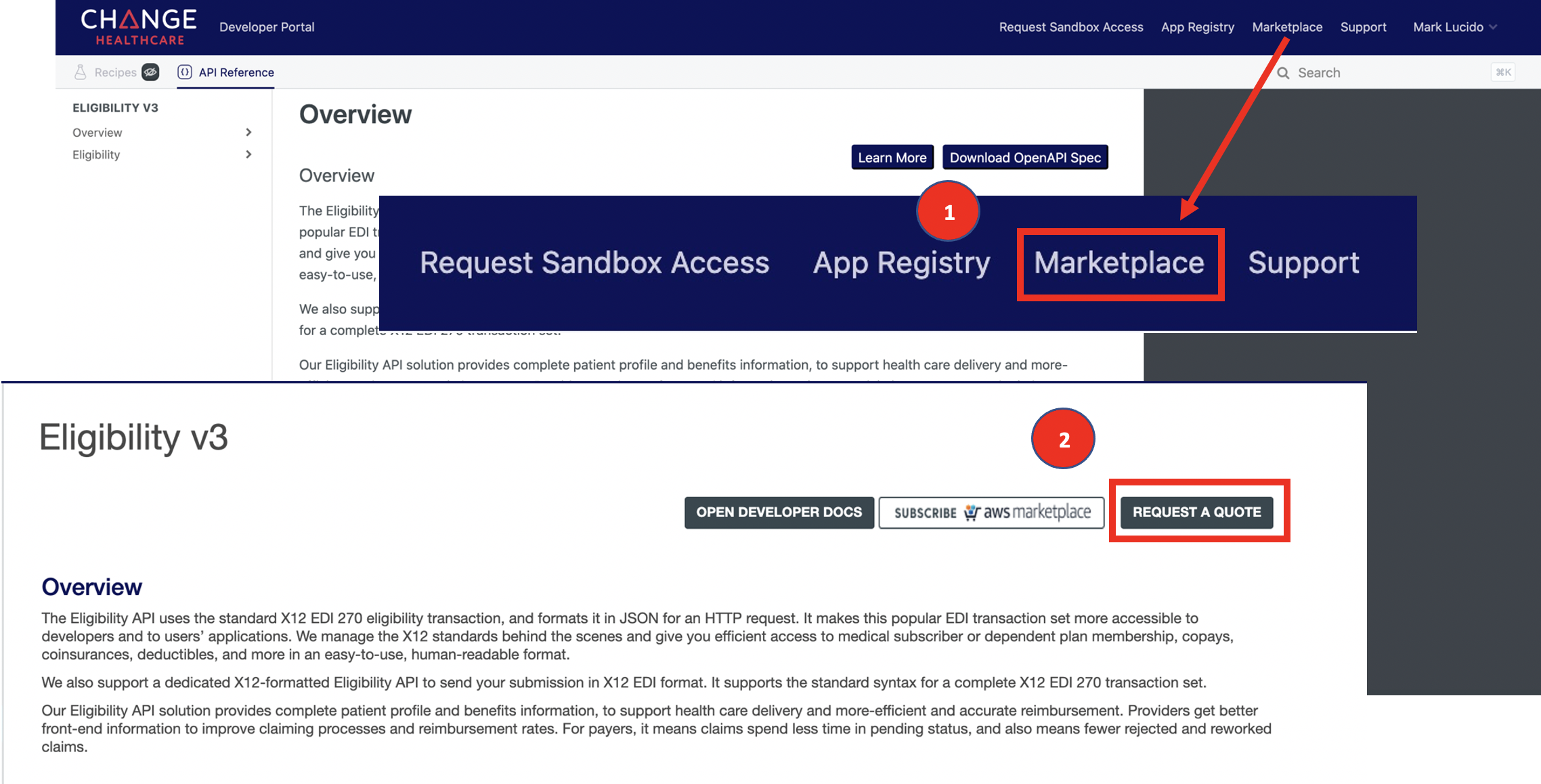Go to App Registry in top navigation
The width and height of the screenshot is (1541, 784).
(1197, 27)
